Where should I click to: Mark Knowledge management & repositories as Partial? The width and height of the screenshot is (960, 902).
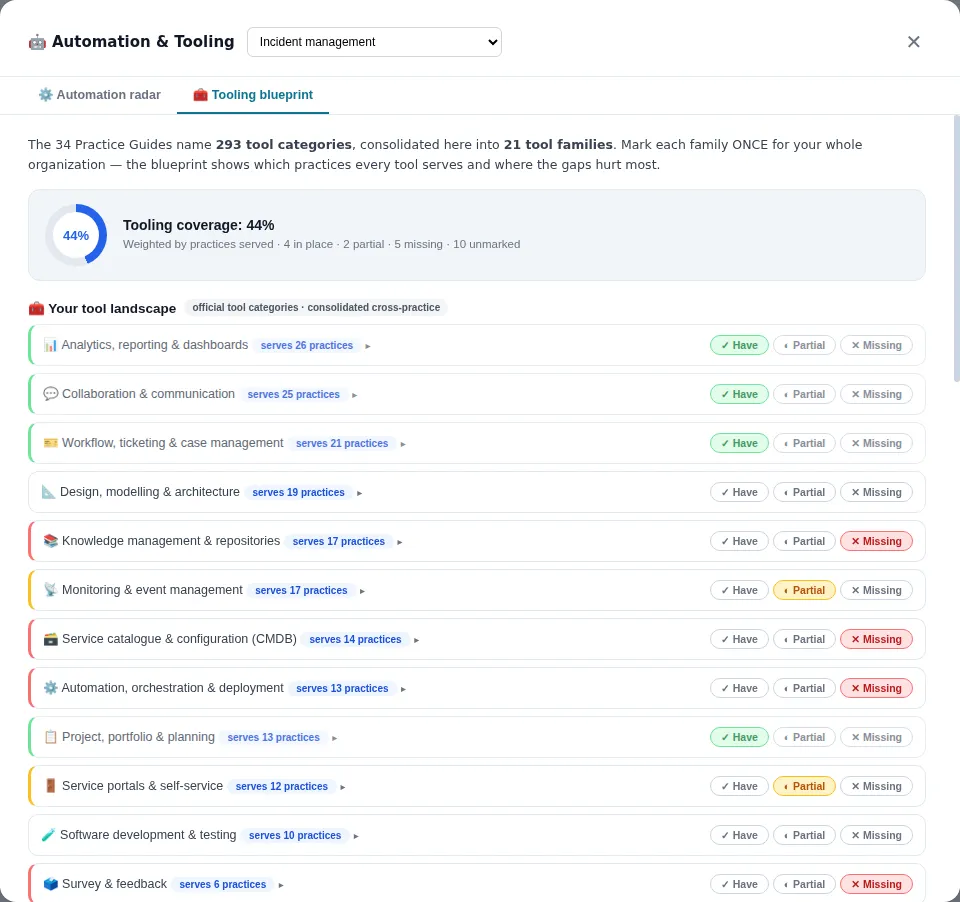[x=804, y=541]
